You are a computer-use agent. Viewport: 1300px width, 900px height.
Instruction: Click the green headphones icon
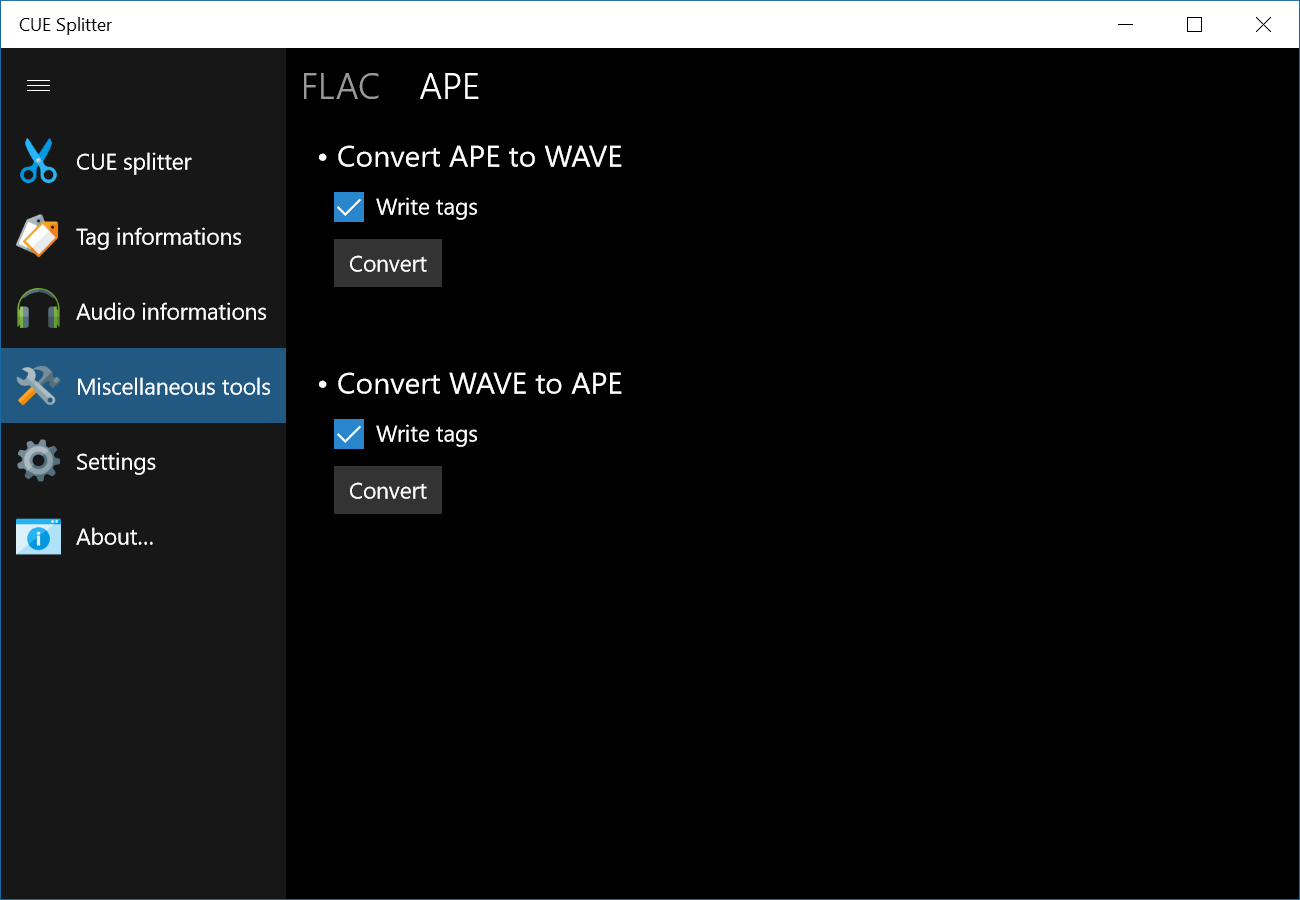[38, 311]
